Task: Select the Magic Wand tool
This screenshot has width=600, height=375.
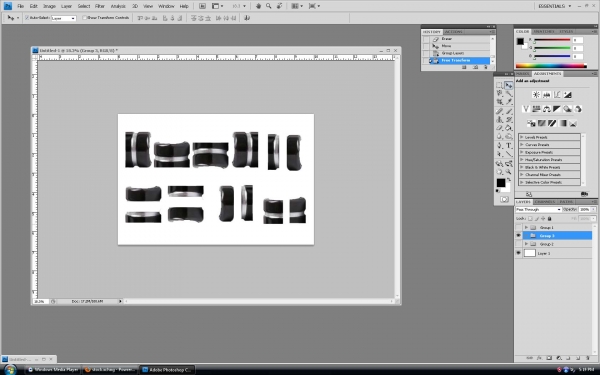Action: (x=509, y=93)
